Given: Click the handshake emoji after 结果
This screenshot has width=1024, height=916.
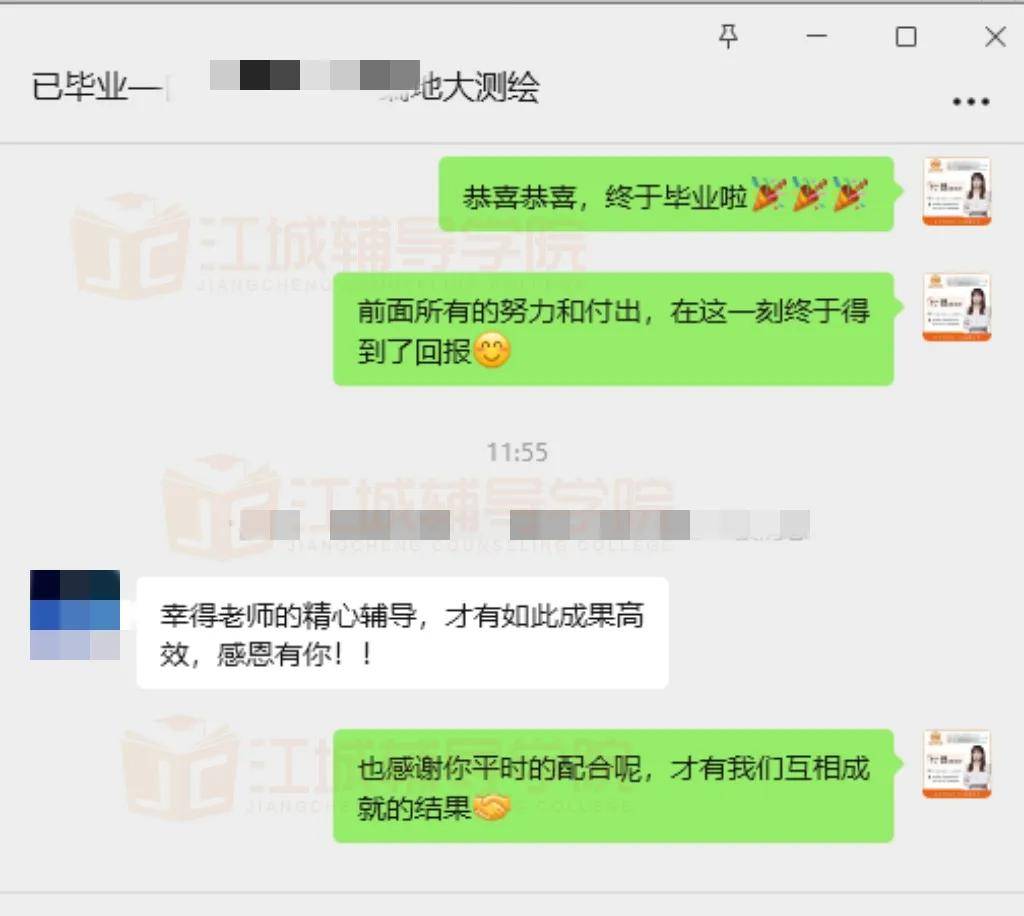Looking at the screenshot, I should [491, 808].
